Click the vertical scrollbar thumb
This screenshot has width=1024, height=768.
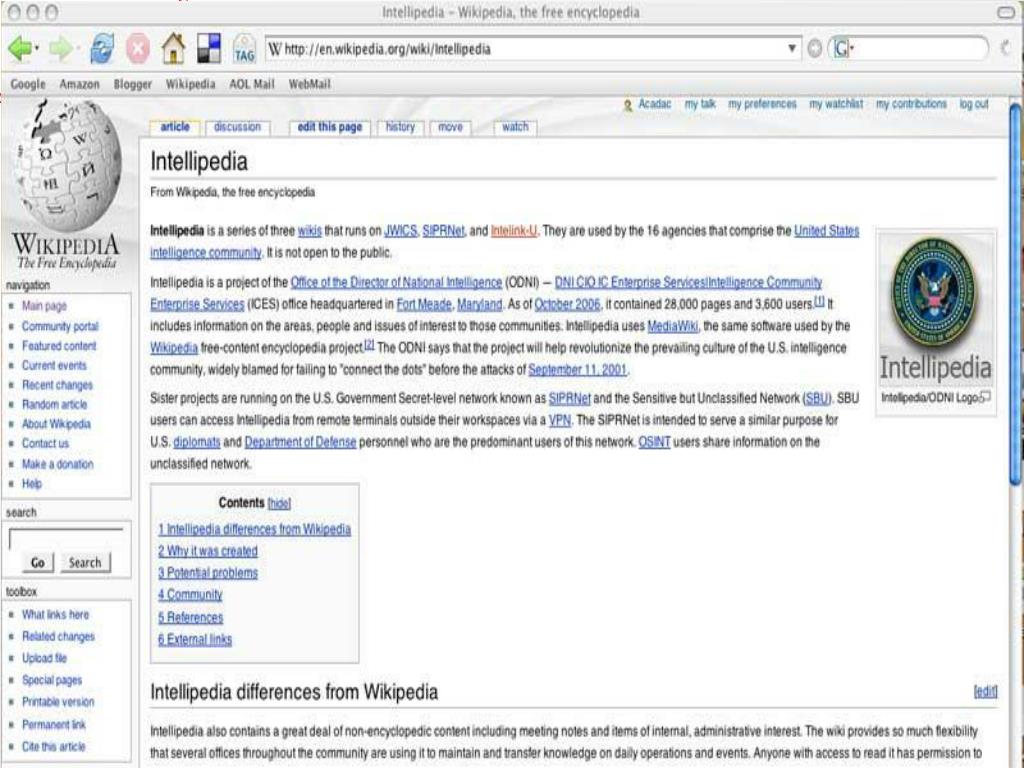[1016, 294]
